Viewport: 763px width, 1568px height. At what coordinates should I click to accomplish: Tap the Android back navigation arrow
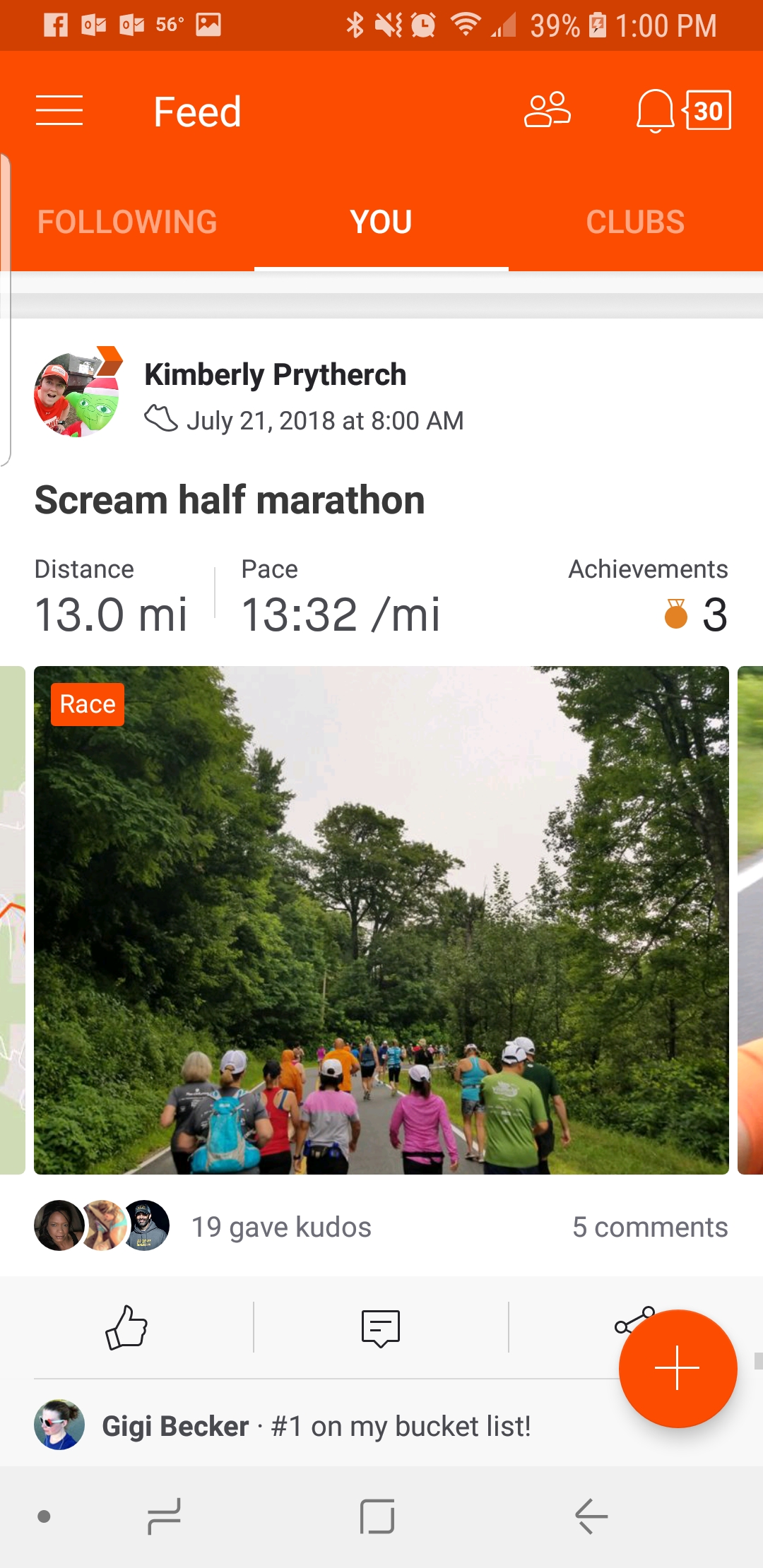coord(591,1516)
